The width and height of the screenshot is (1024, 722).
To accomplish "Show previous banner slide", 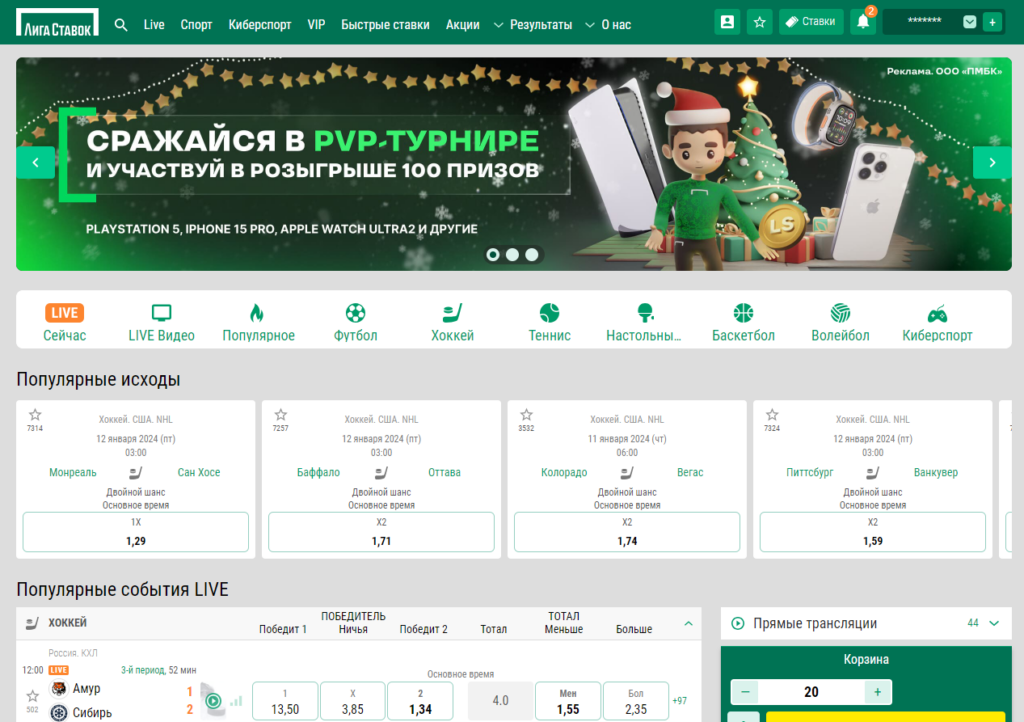I will (x=35, y=163).
